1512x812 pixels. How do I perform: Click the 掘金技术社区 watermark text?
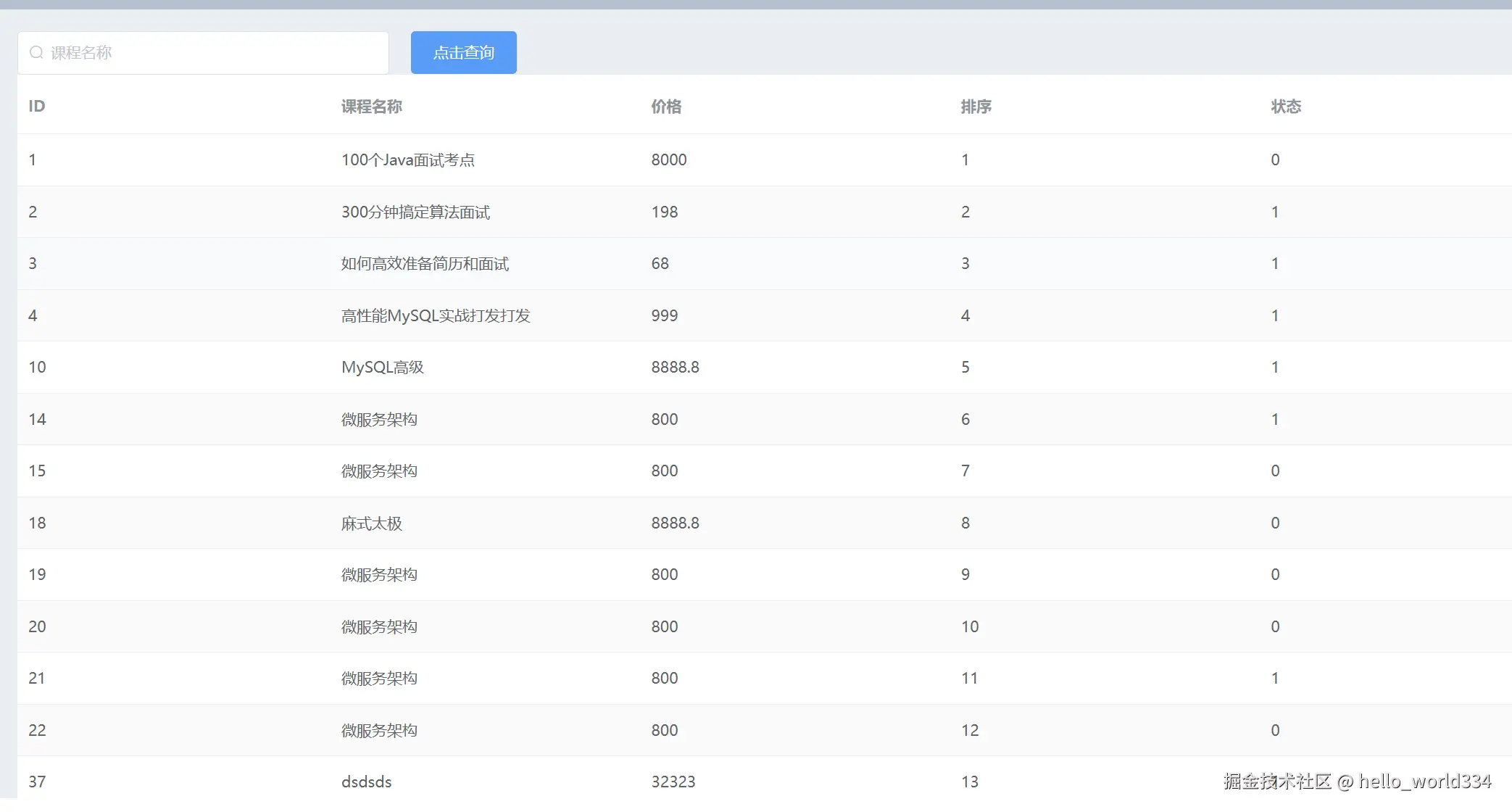tap(1277, 781)
